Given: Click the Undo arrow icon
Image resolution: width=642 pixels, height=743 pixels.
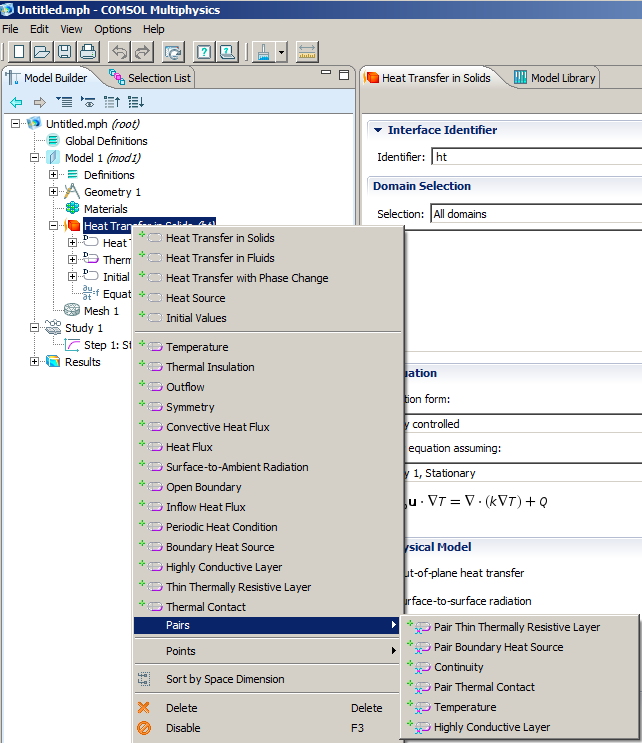Looking at the screenshot, I should pyautogui.click(x=119, y=51).
